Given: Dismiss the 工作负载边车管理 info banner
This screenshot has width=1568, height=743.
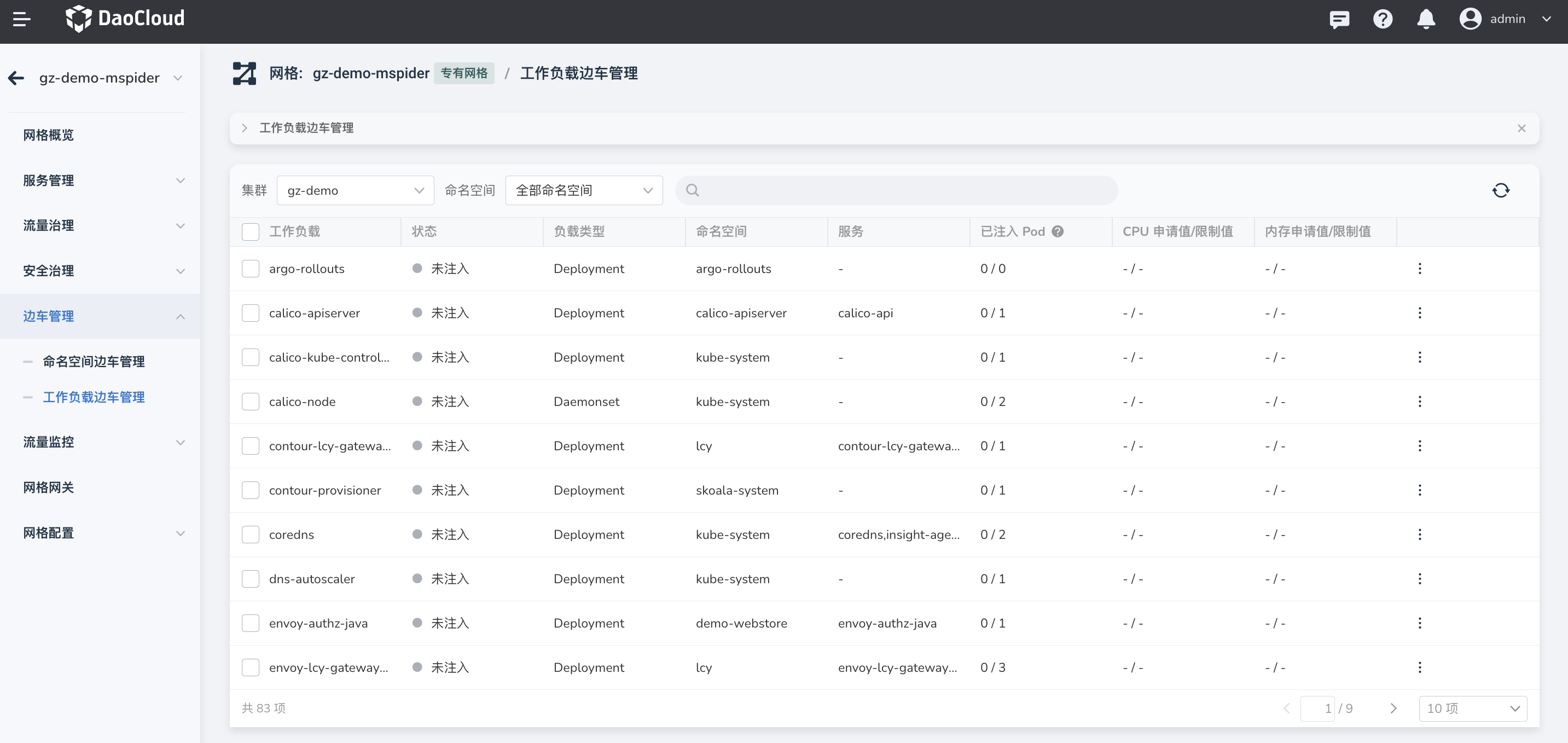Looking at the screenshot, I should [1521, 129].
